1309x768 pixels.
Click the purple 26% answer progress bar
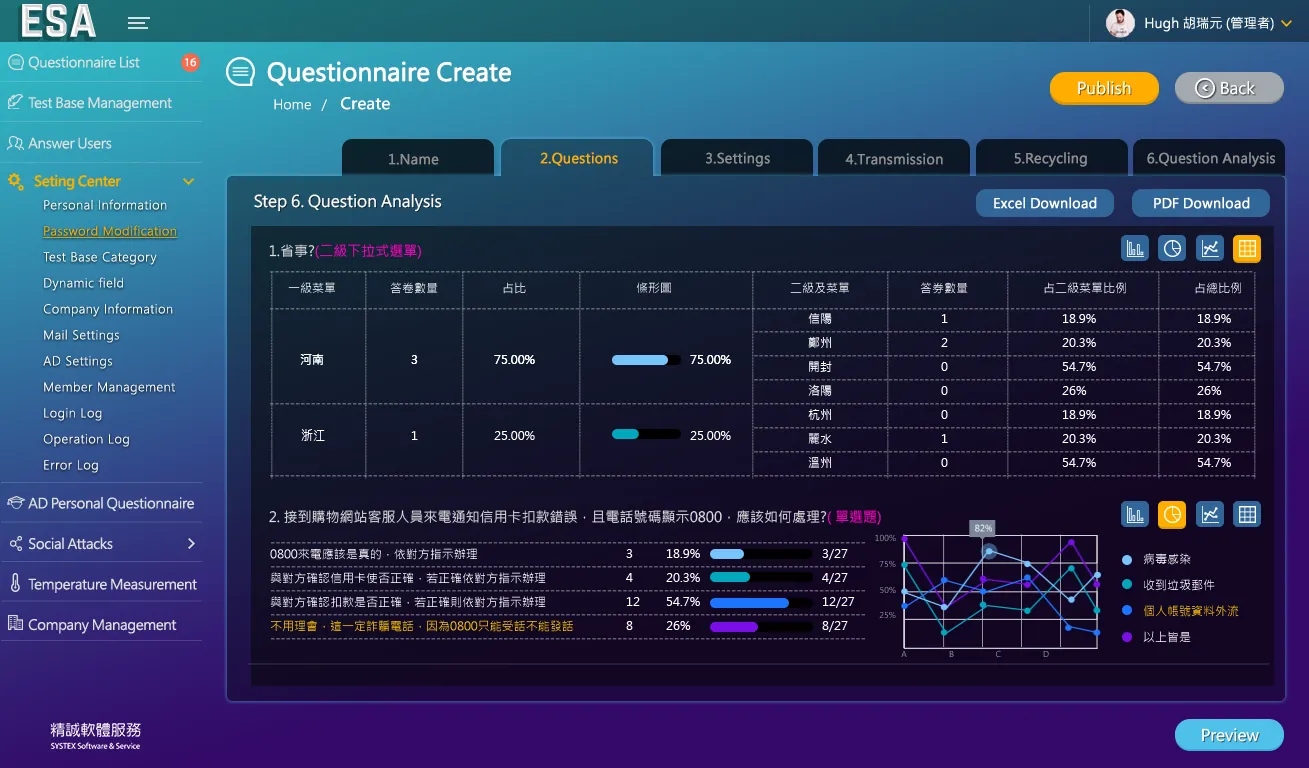pyautogui.click(x=760, y=626)
